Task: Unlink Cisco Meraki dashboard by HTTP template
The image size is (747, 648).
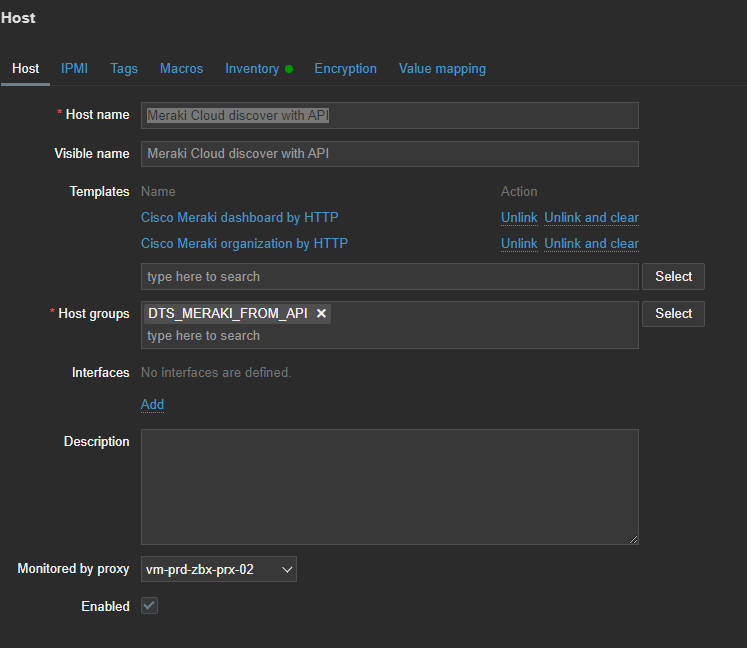Action: (519, 218)
